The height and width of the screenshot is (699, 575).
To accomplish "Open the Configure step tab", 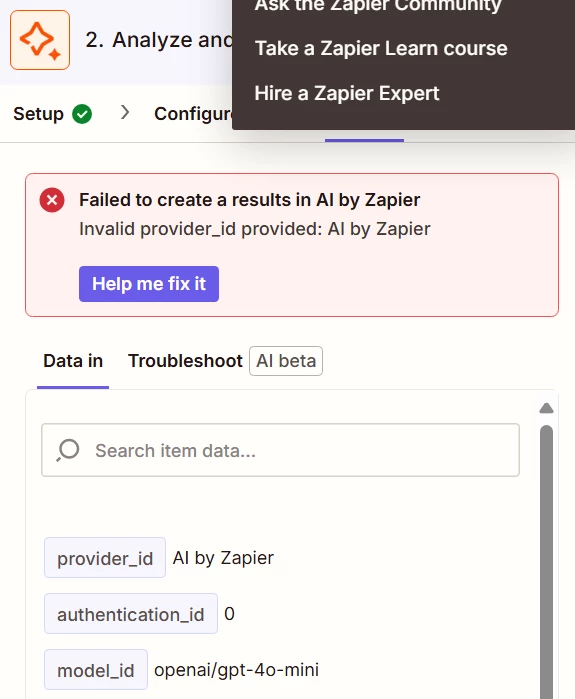I will coord(193,114).
